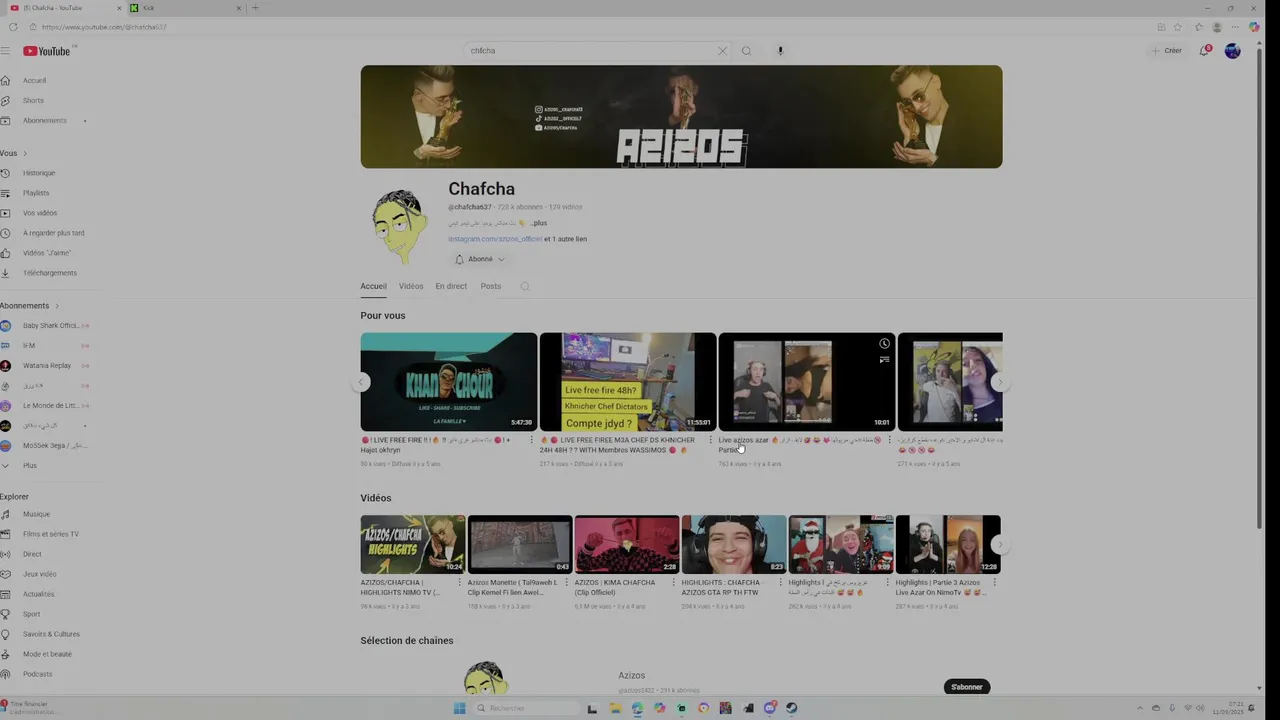Open Vidéos "J'aime" playlist
The height and width of the screenshot is (720, 1280).
pos(45,253)
